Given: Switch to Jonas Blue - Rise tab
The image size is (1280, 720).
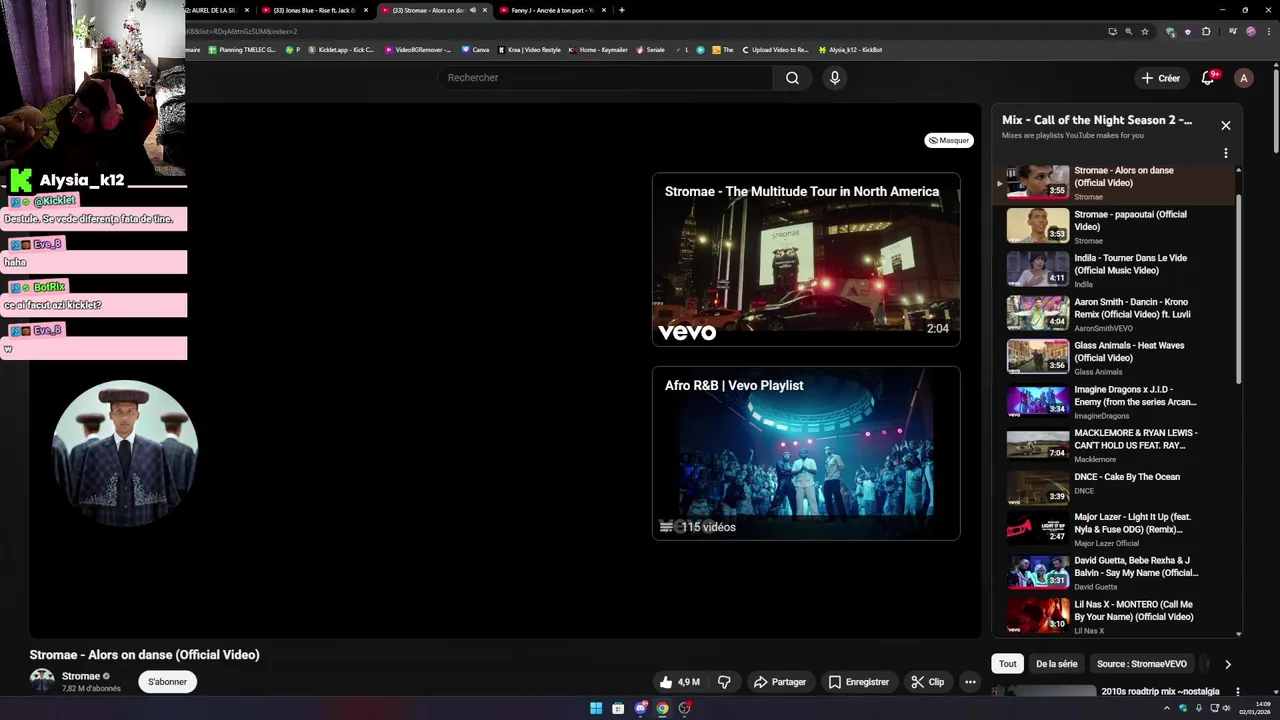Looking at the screenshot, I should 315,10.
